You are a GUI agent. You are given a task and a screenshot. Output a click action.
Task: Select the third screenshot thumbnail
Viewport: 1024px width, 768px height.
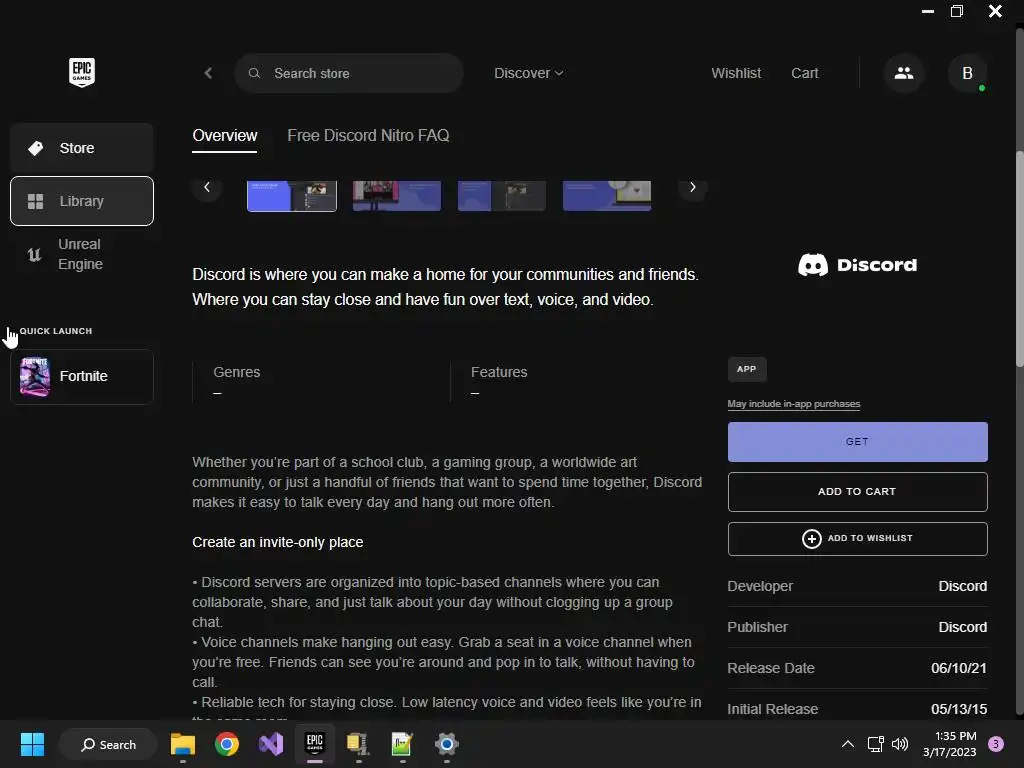(x=502, y=196)
